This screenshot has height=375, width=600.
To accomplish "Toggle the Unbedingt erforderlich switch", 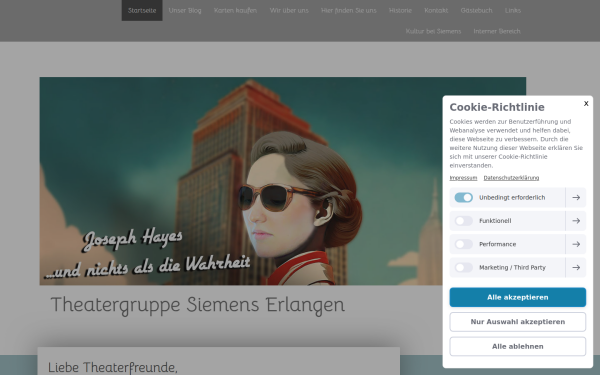I will click(463, 197).
